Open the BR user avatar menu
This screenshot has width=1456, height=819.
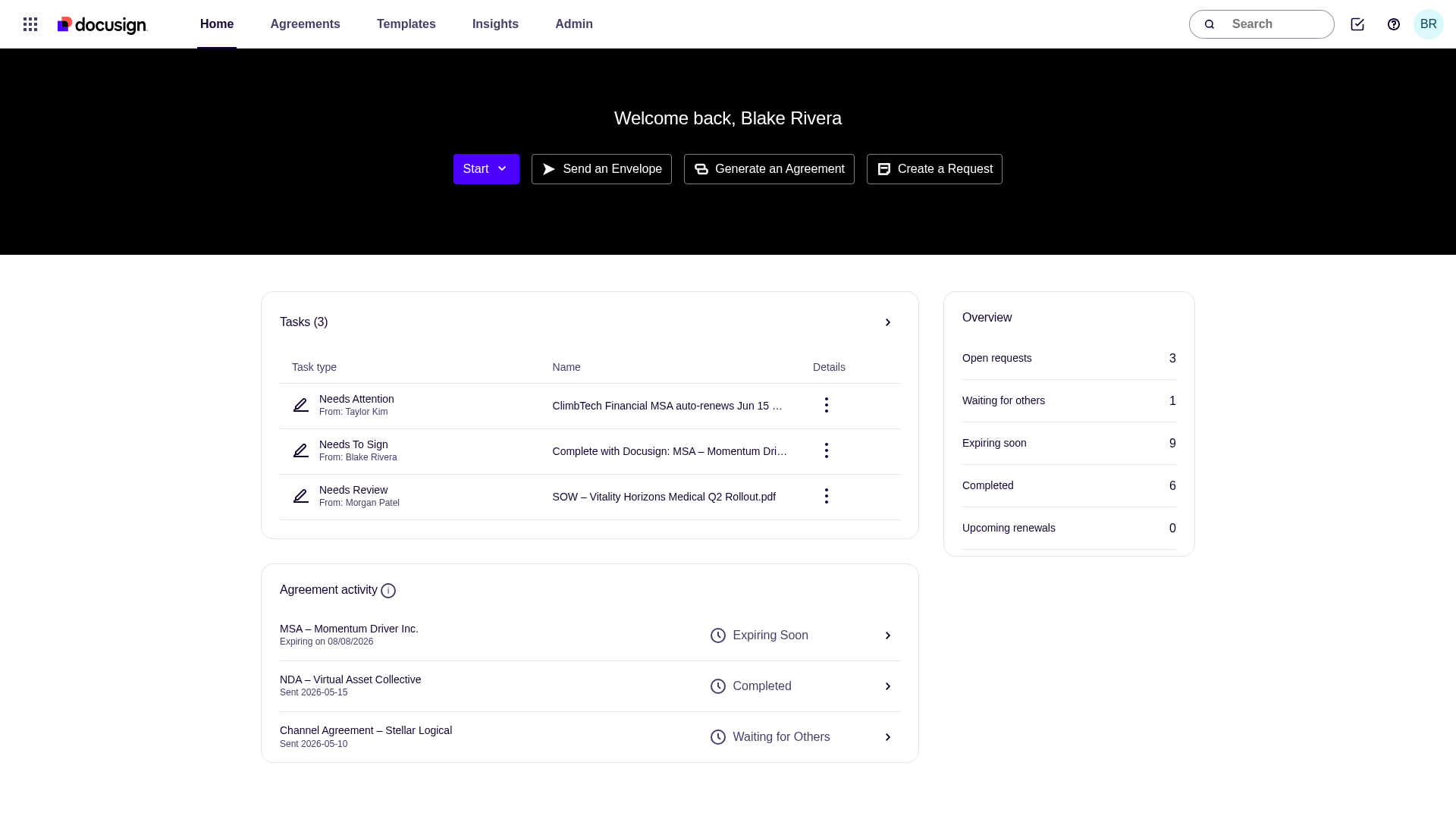pos(1429,24)
